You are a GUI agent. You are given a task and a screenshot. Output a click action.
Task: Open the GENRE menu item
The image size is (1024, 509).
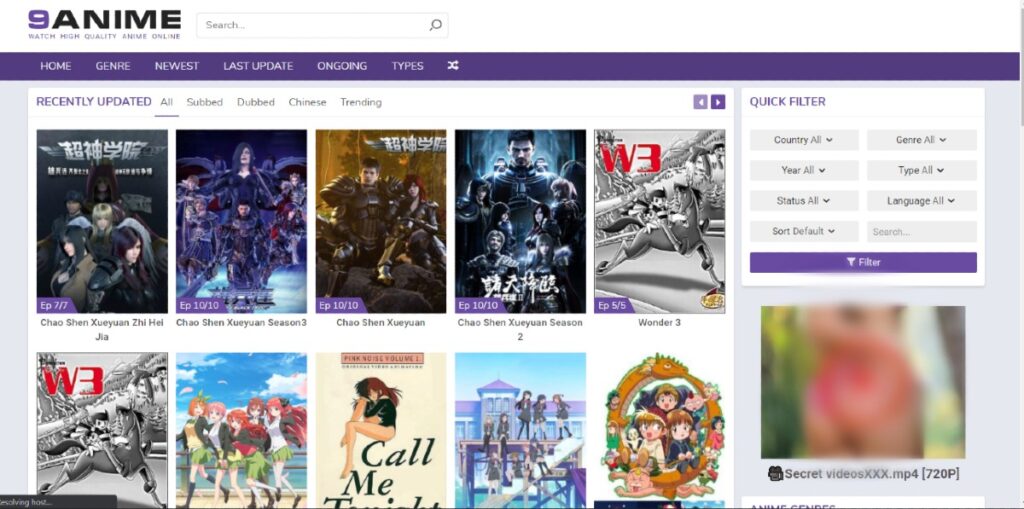[113, 66]
